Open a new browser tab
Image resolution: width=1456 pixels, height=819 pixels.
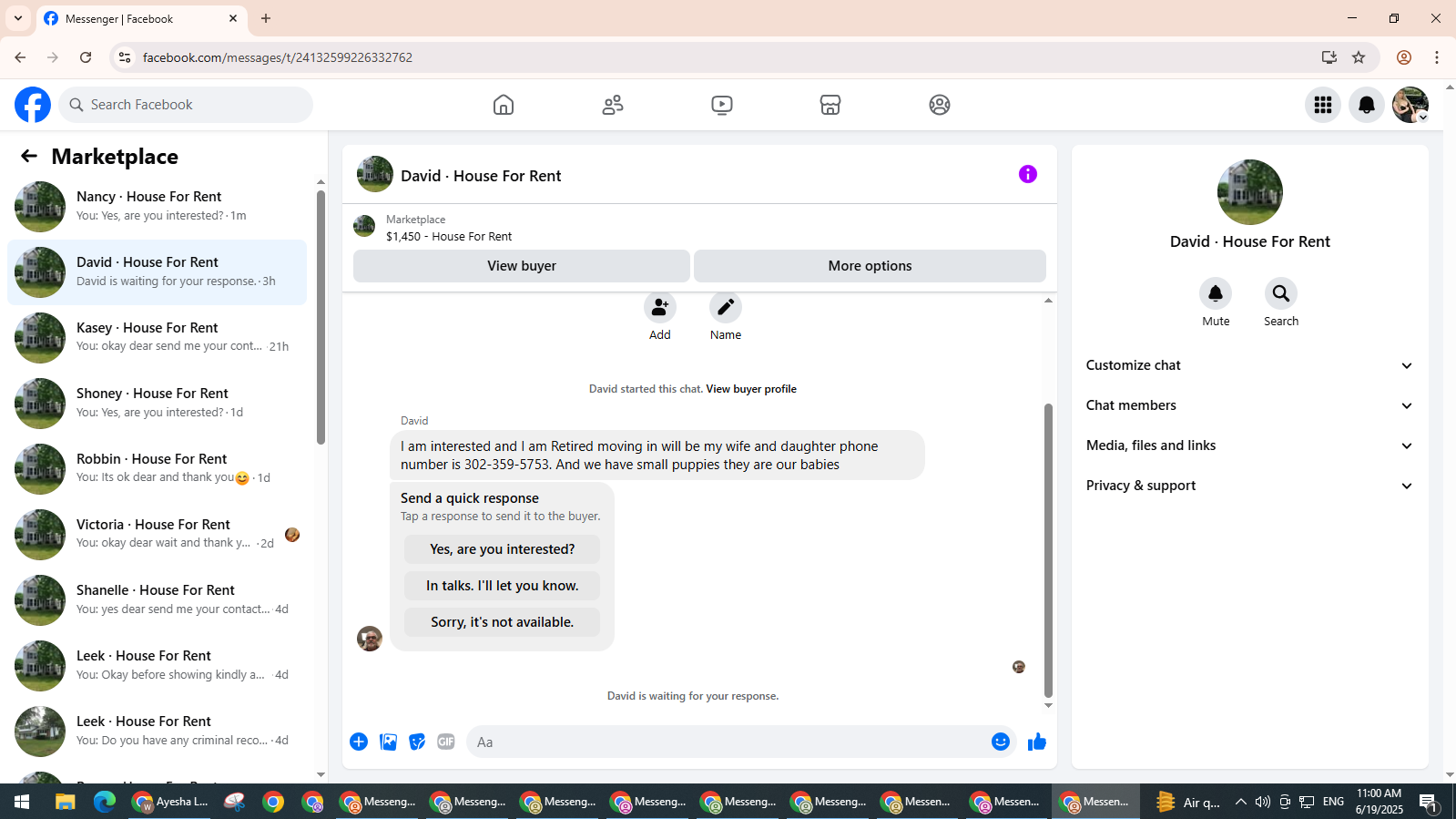[266, 18]
